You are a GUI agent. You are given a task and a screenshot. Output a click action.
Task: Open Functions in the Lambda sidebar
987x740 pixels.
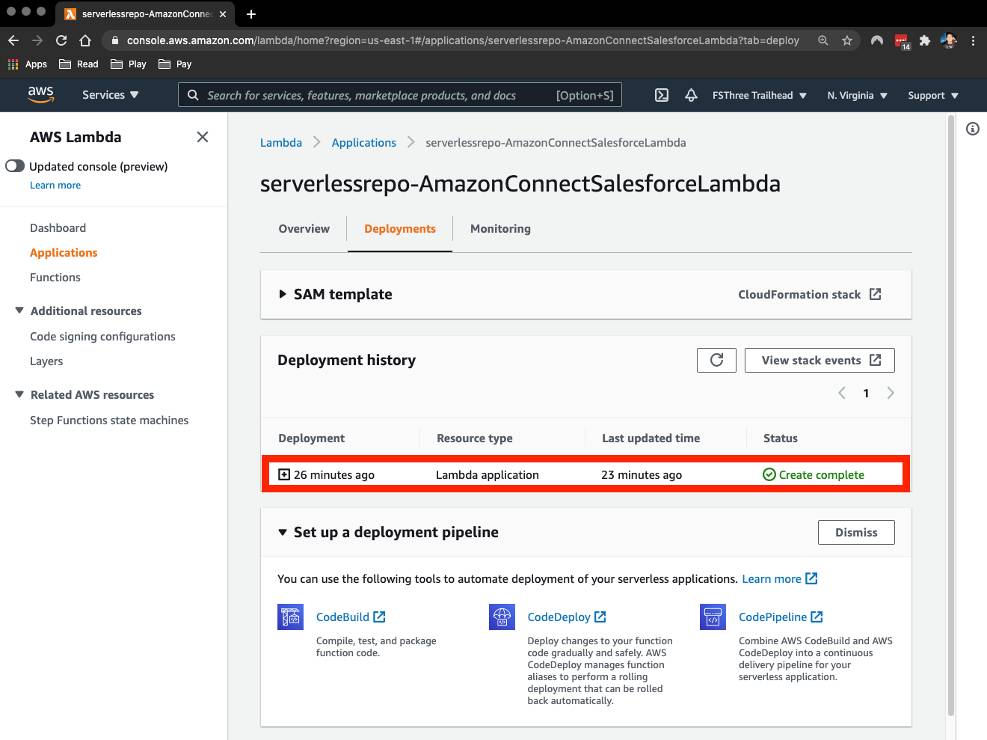pos(55,277)
